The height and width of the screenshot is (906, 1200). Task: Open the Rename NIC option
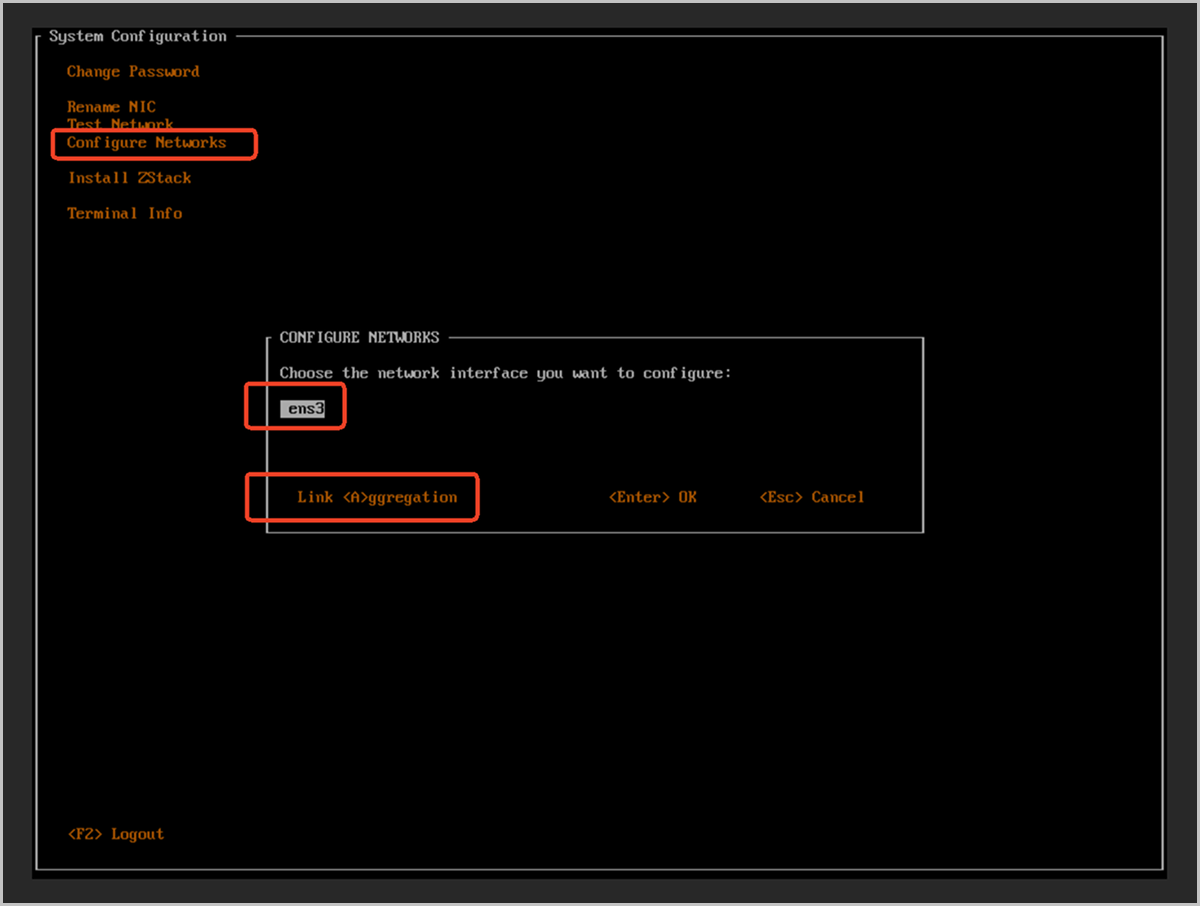[x=111, y=107]
